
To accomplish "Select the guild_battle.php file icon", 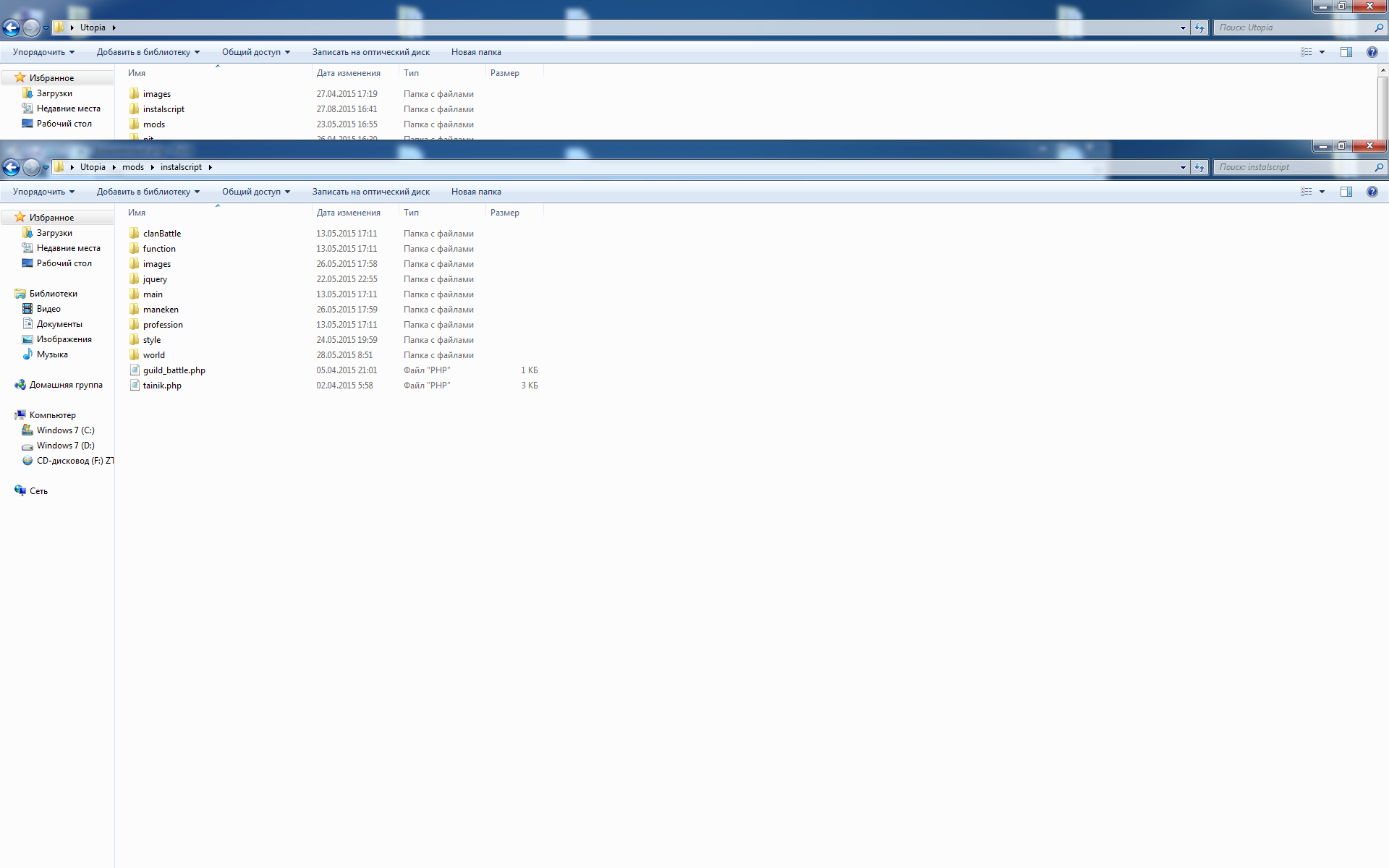I will click(x=135, y=370).
